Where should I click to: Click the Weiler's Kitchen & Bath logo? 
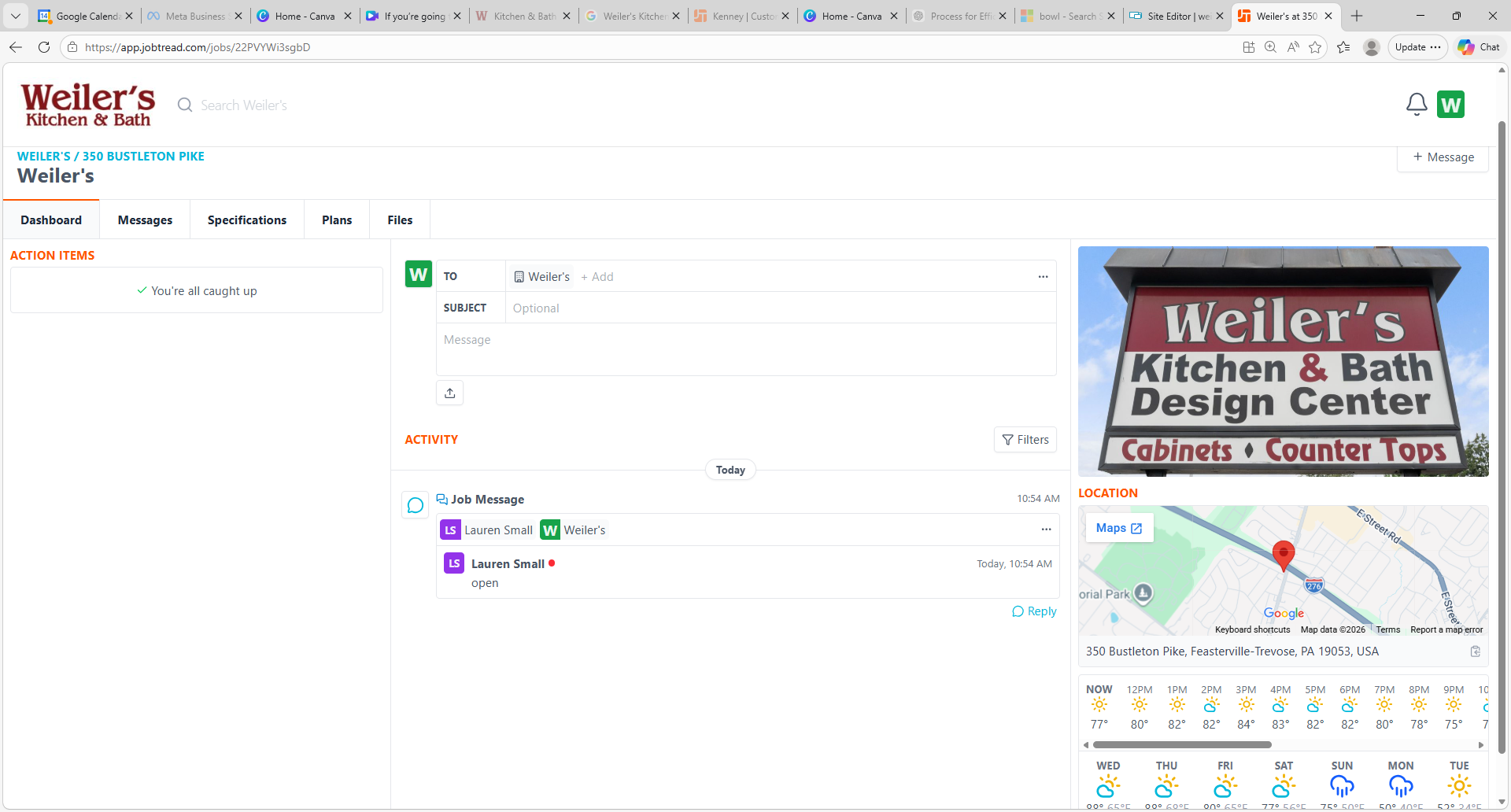pos(88,105)
